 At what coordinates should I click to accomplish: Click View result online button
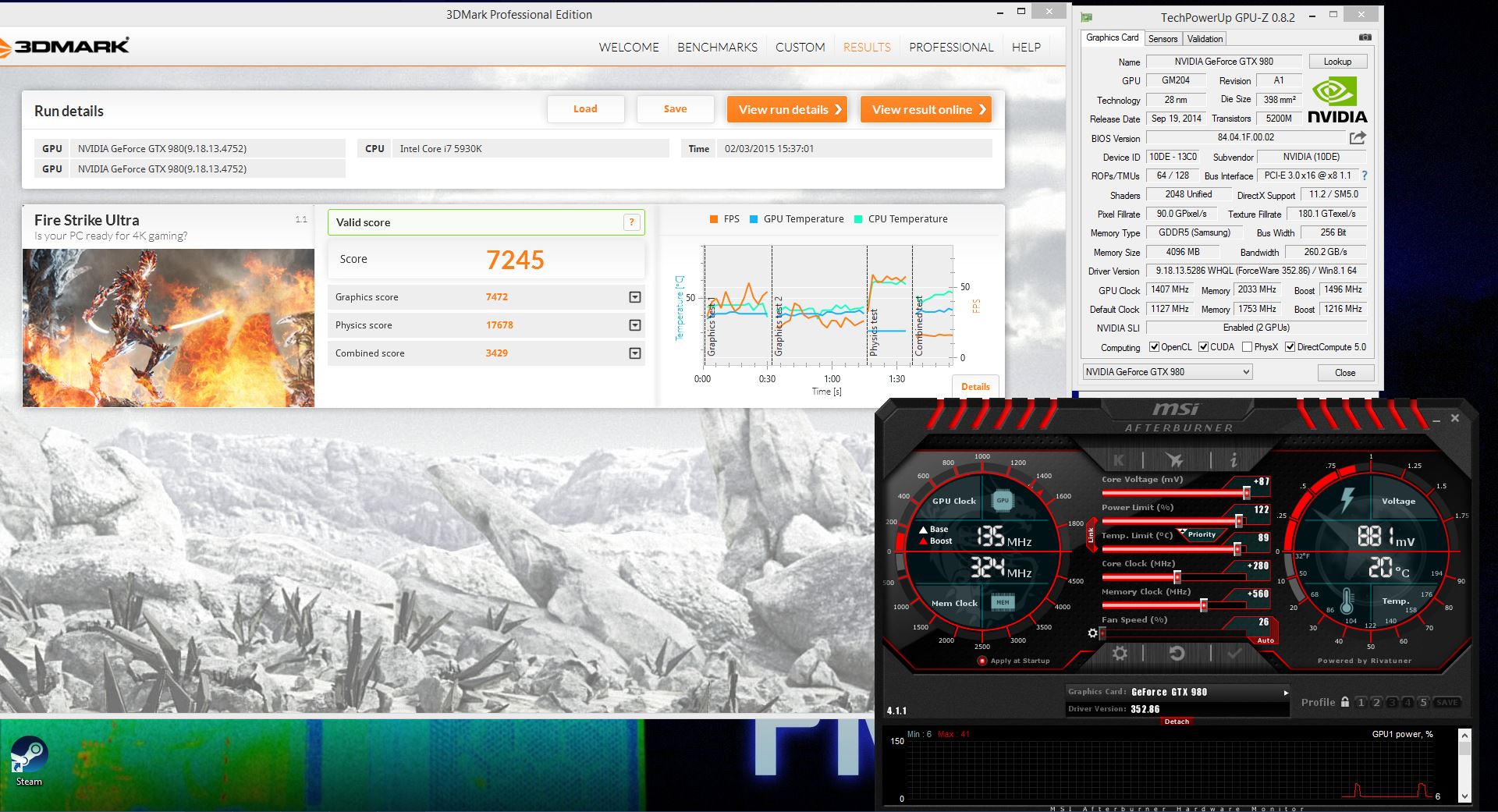pos(926,109)
